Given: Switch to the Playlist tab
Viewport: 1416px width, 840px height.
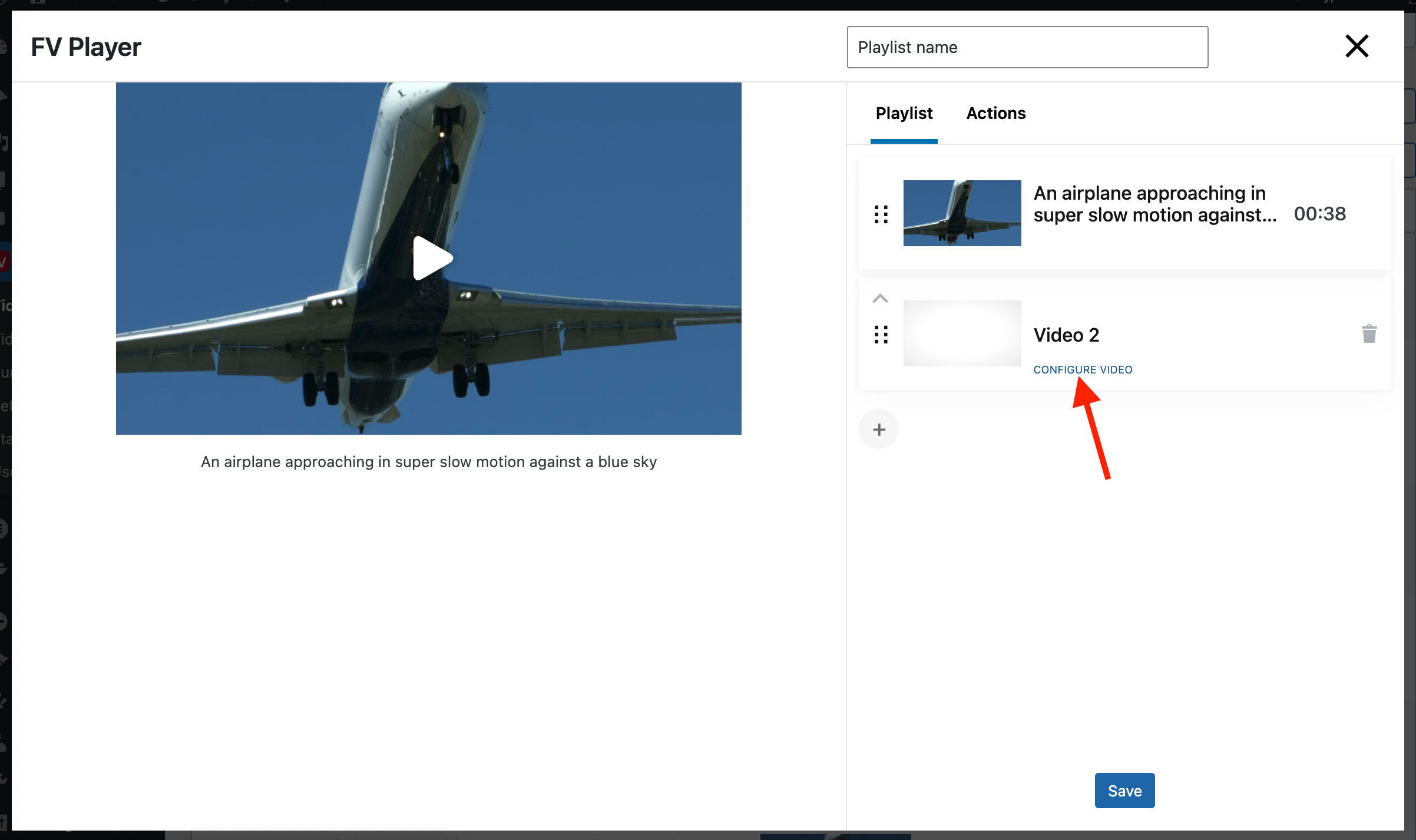Looking at the screenshot, I should pyautogui.click(x=904, y=113).
